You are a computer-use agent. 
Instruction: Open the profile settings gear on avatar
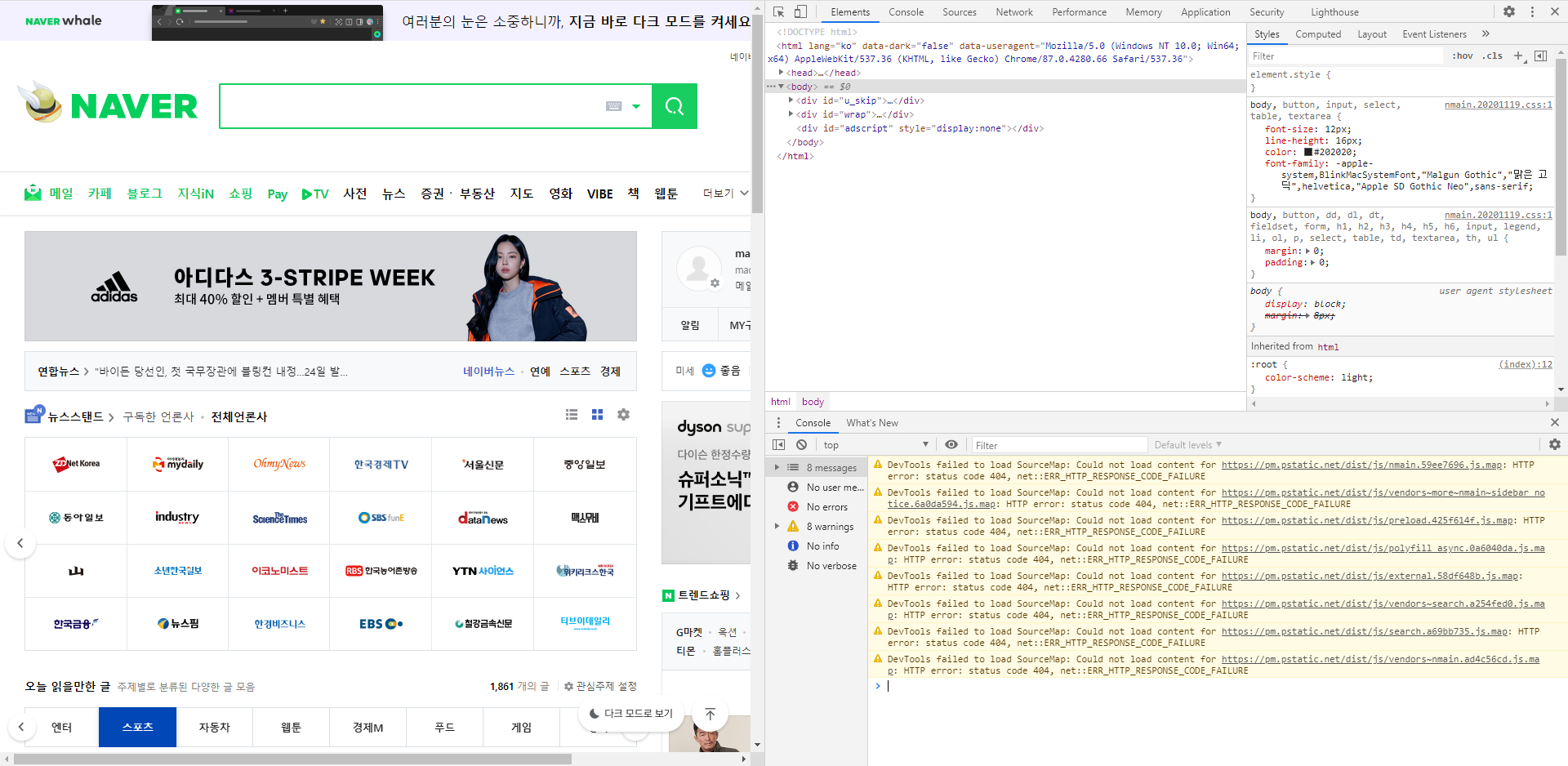pos(715,283)
